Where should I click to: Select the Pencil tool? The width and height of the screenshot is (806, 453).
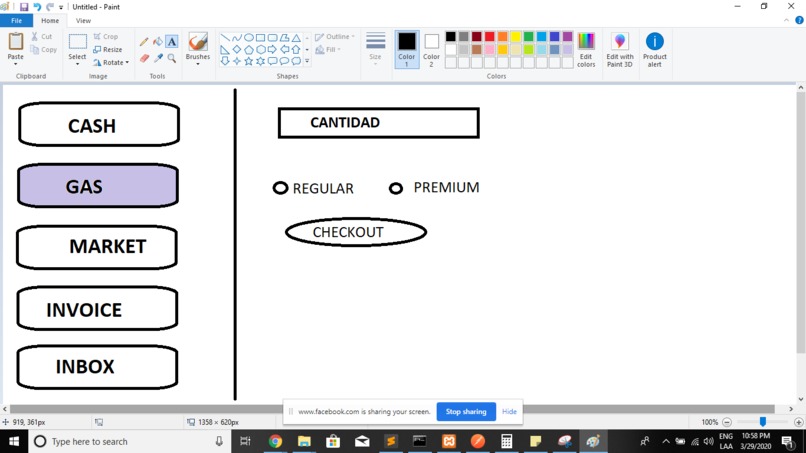tap(144, 42)
